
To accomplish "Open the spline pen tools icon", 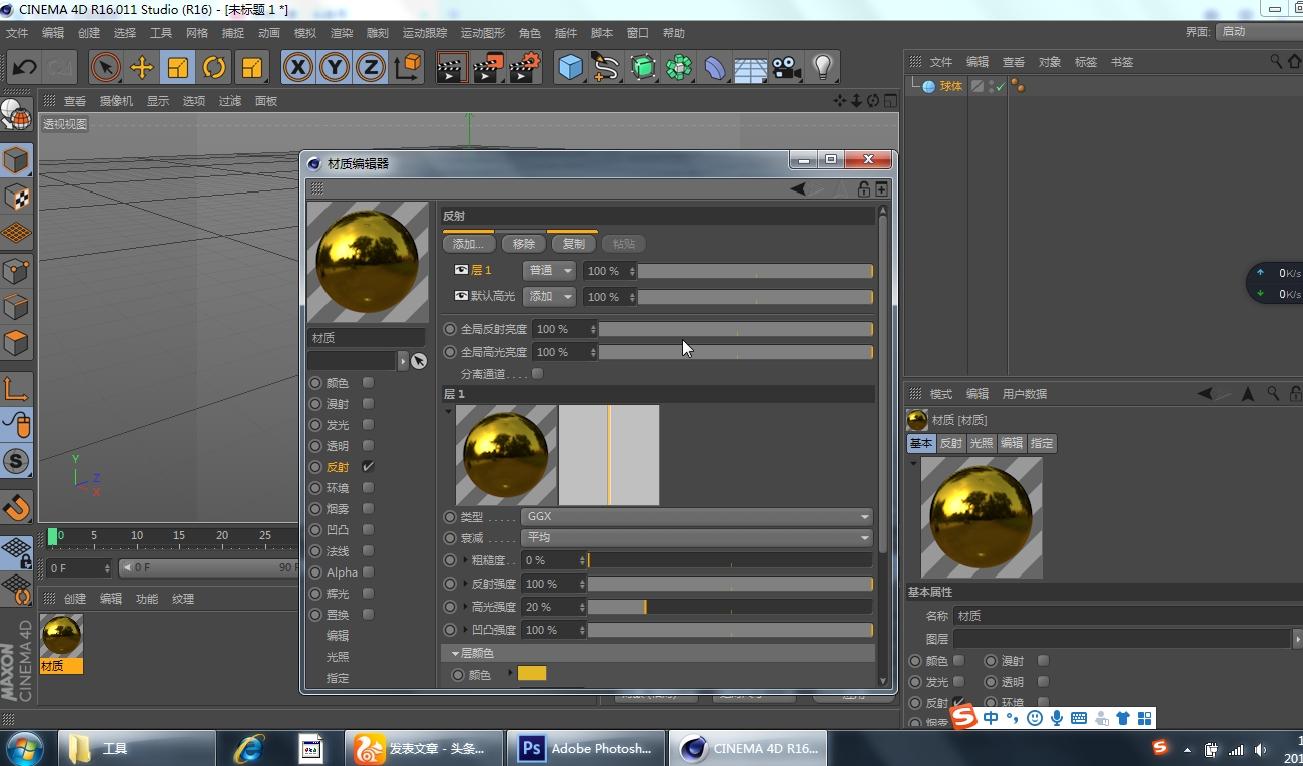I will (606, 68).
